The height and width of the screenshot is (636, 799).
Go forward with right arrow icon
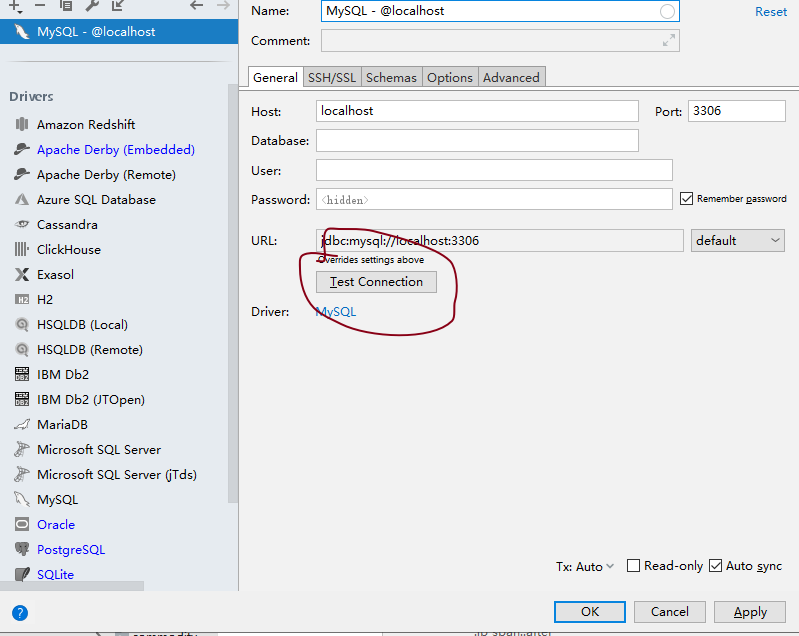(223, 6)
